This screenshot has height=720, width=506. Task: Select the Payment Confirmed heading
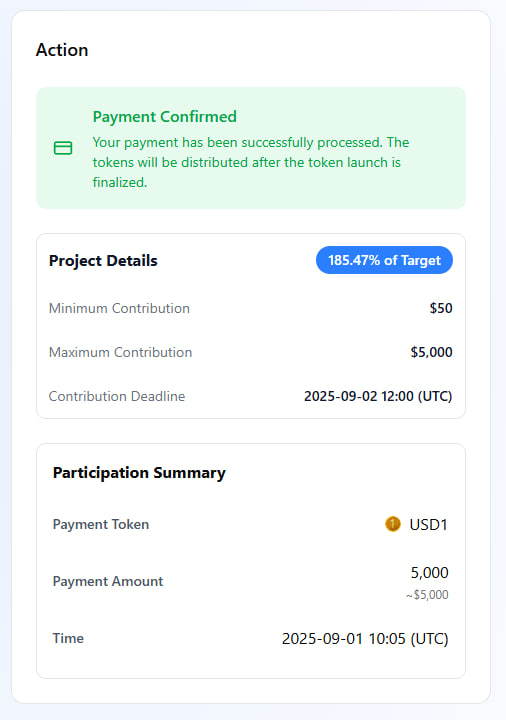coord(164,117)
